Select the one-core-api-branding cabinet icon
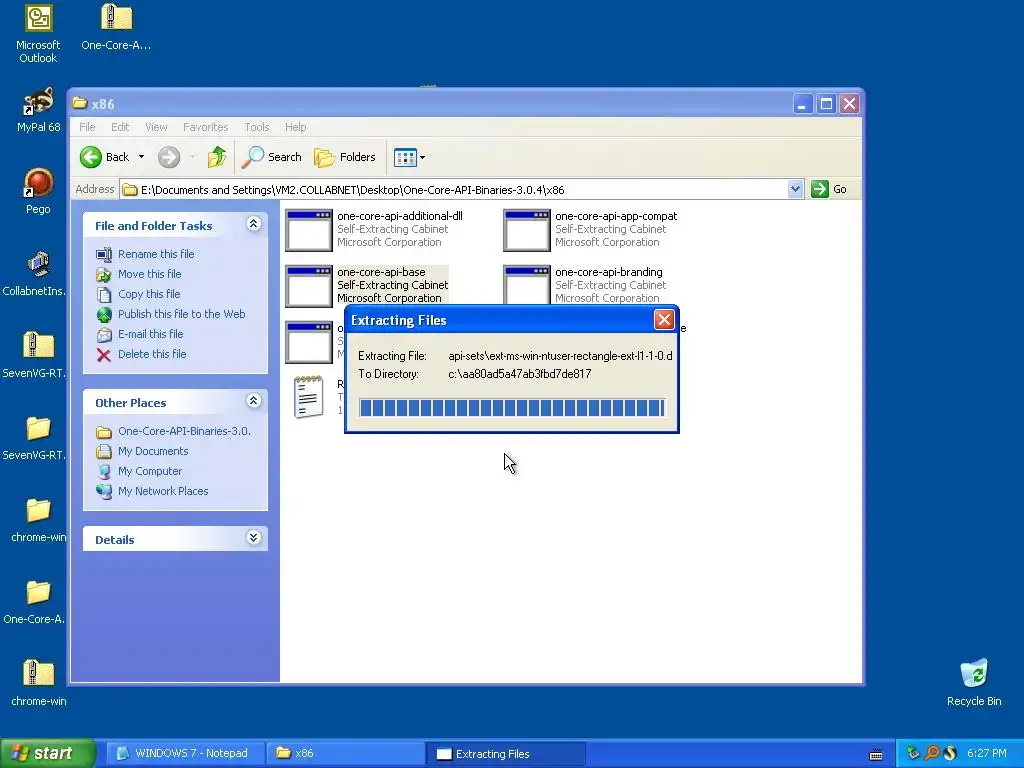 [527, 285]
